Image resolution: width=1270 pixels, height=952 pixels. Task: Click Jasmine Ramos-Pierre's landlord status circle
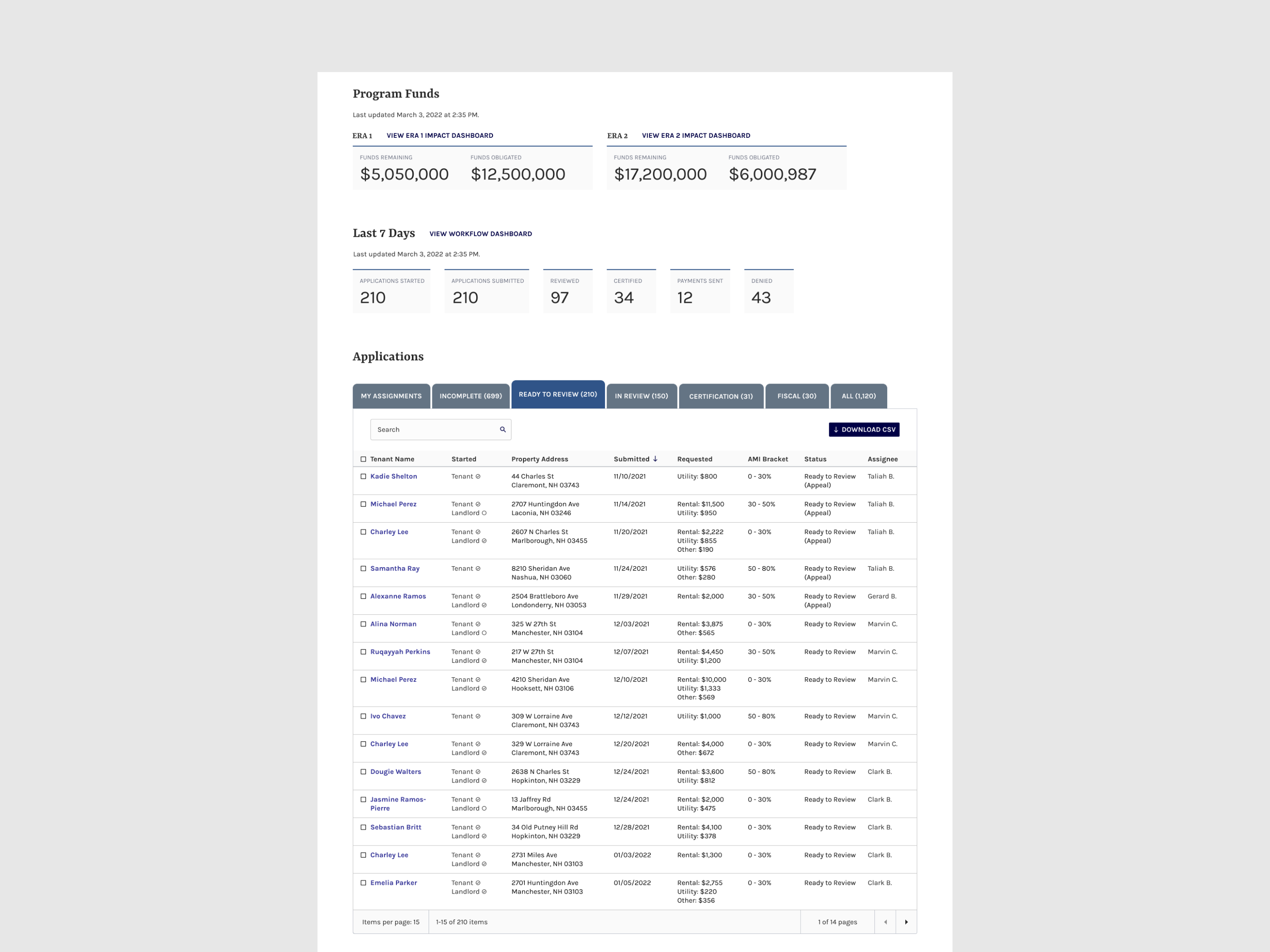click(484, 809)
